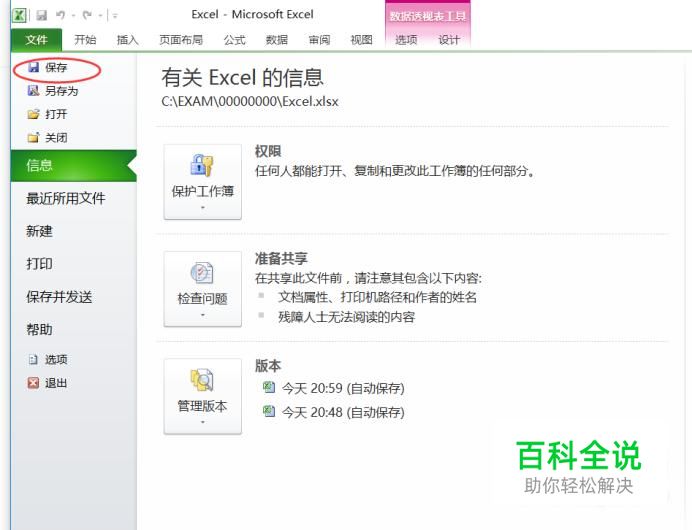Click the 打开 folder icon
The height and width of the screenshot is (530, 692).
point(33,114)
